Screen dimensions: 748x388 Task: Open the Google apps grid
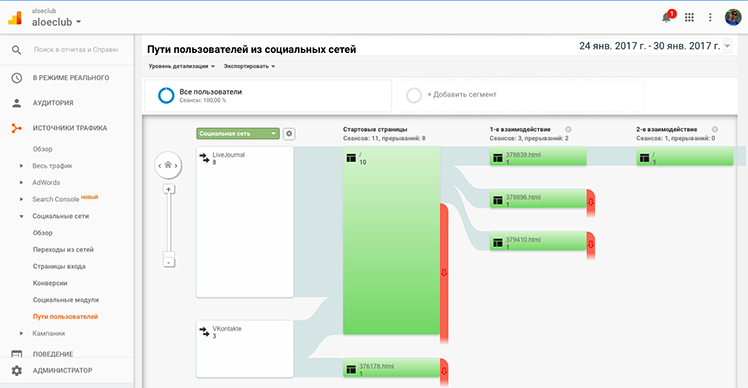[x=689, y=18]
